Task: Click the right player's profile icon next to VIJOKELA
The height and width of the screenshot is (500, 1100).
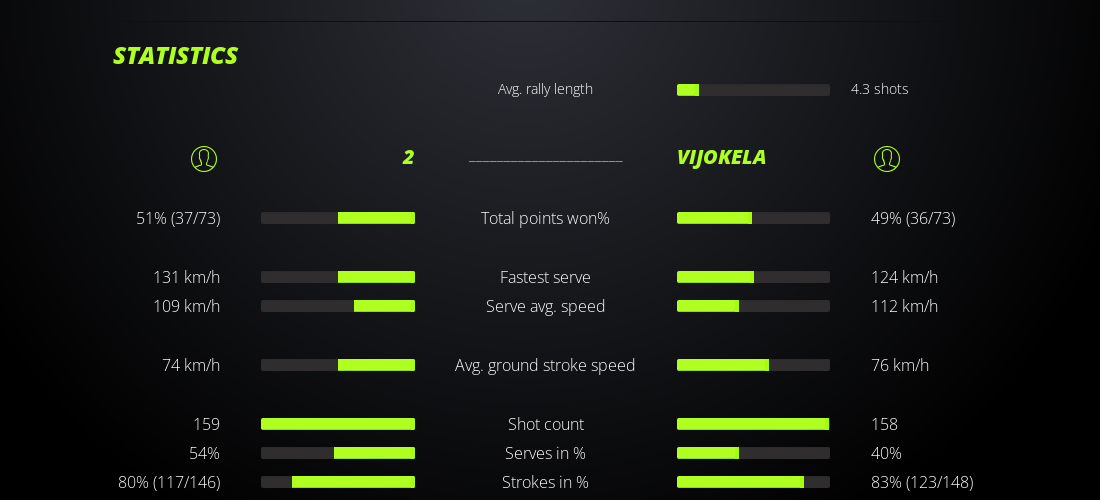Action: click(886, 159)
